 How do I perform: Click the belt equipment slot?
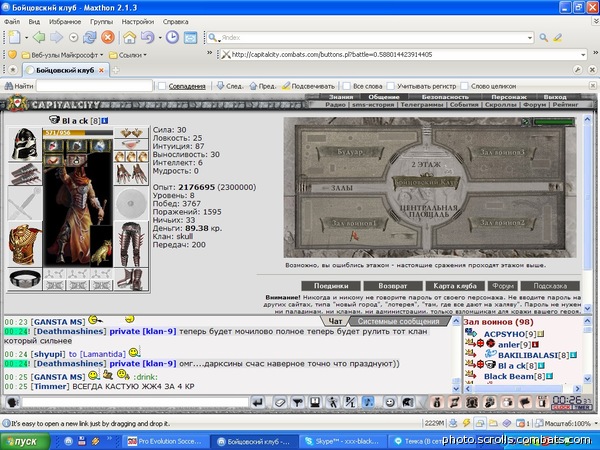25,279
